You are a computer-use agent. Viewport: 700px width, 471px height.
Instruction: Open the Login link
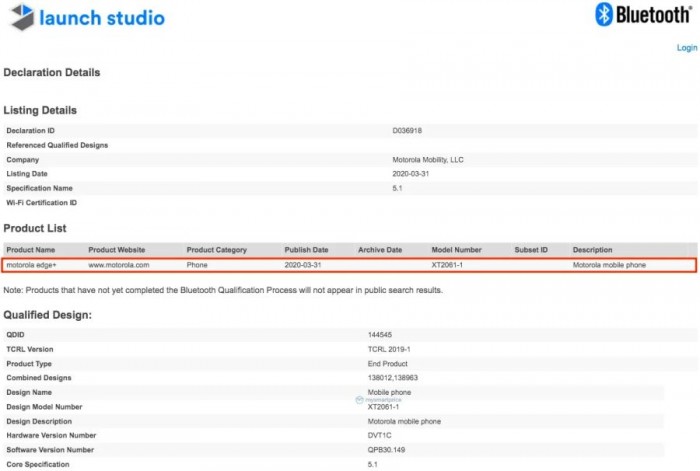pyautogui.click(x=686, y=48)
